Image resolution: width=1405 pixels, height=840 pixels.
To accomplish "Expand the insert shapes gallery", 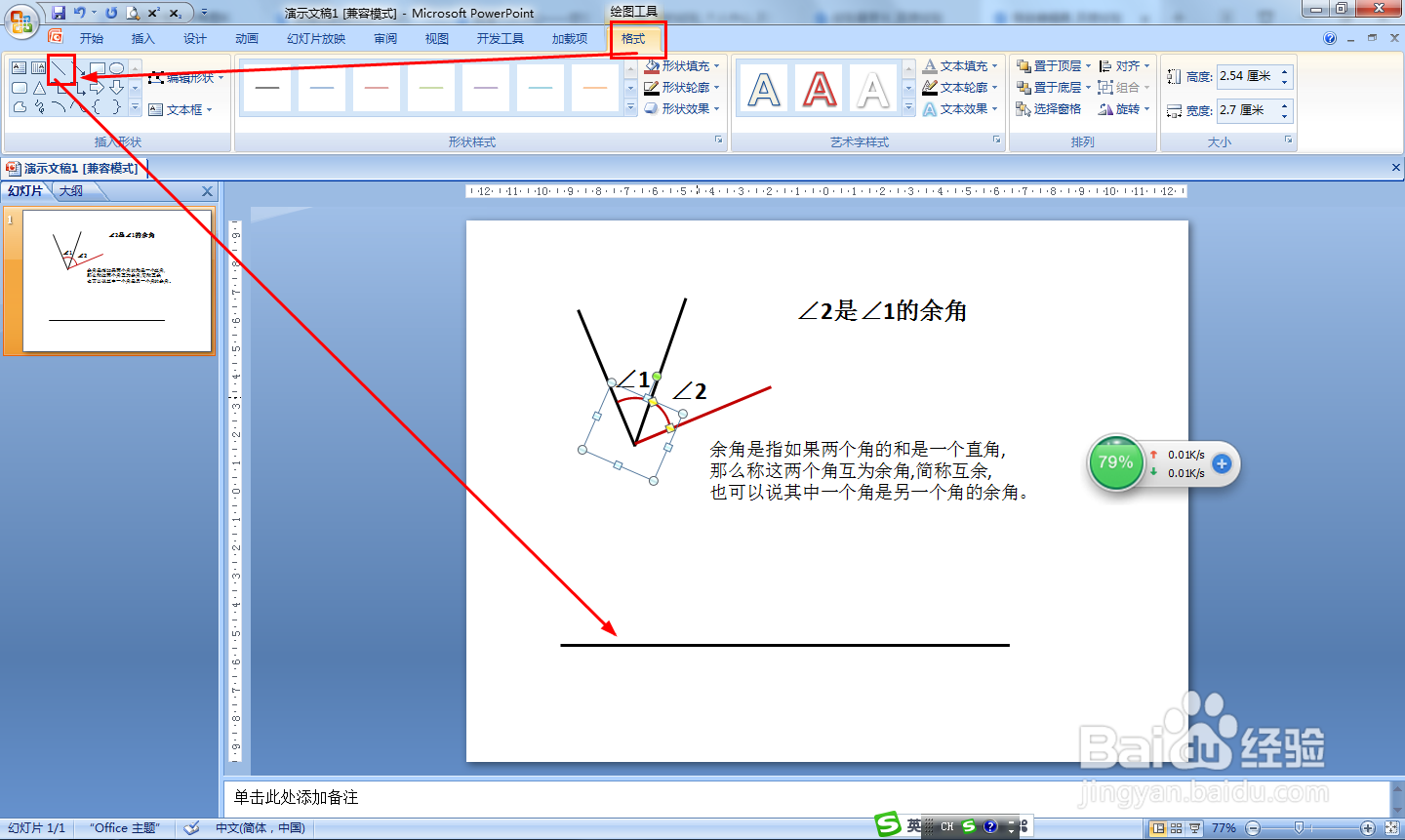I will coord(135,107).
